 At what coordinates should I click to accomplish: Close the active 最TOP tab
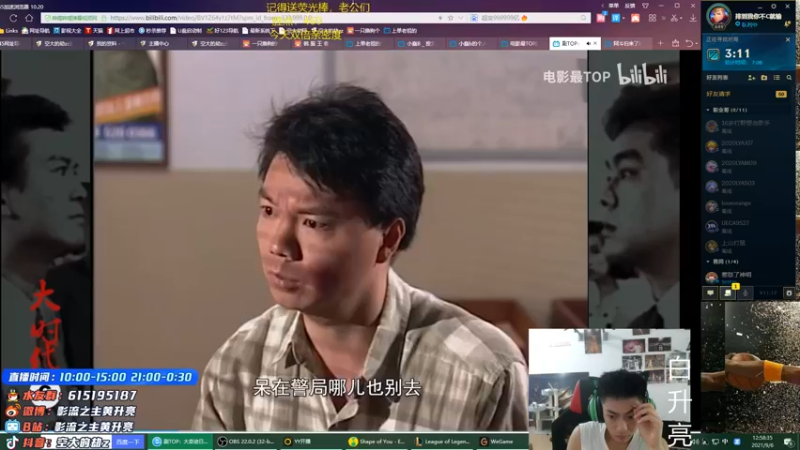click(595, 43)
